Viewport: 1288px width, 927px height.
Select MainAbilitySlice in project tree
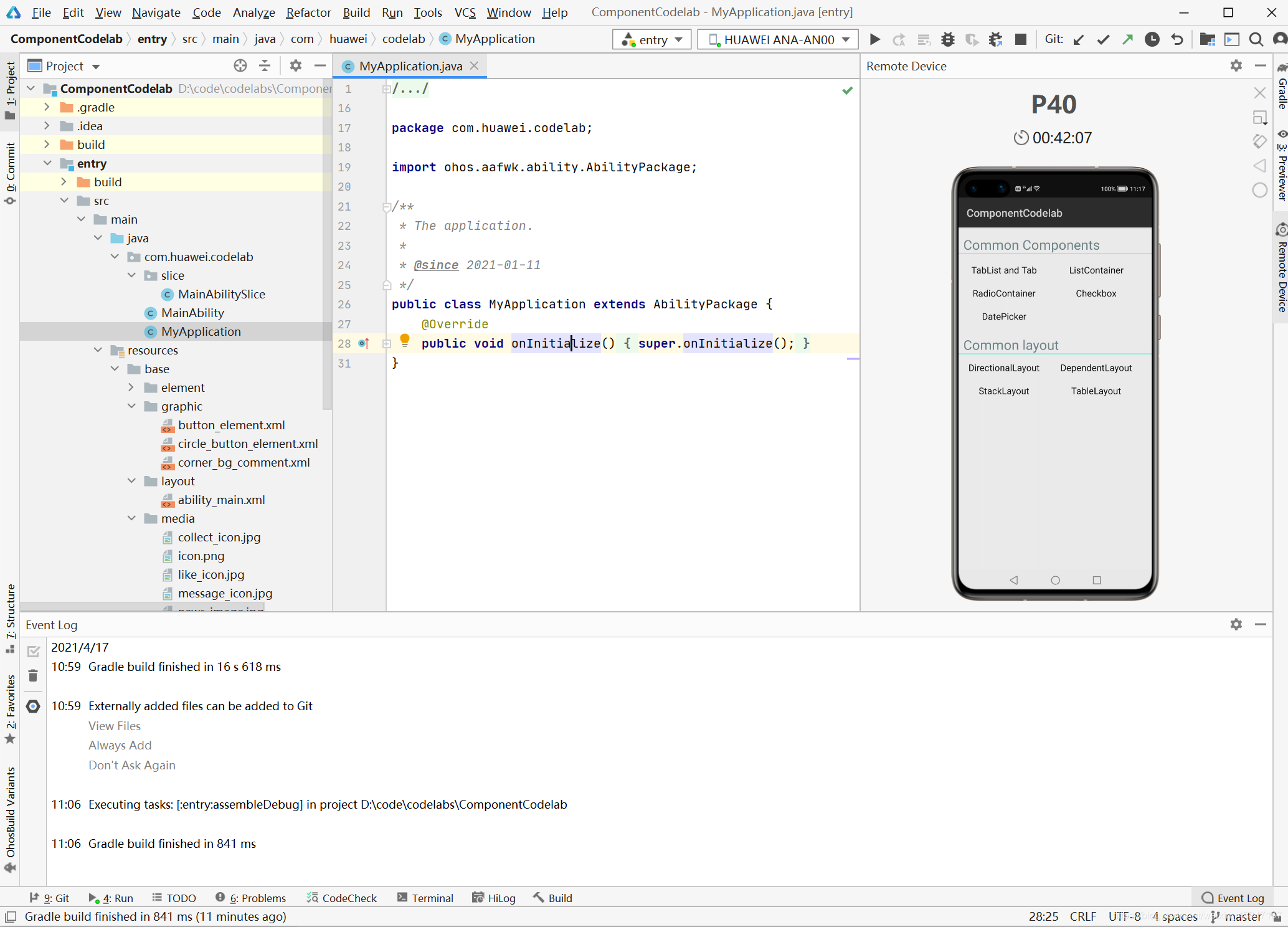222,294
